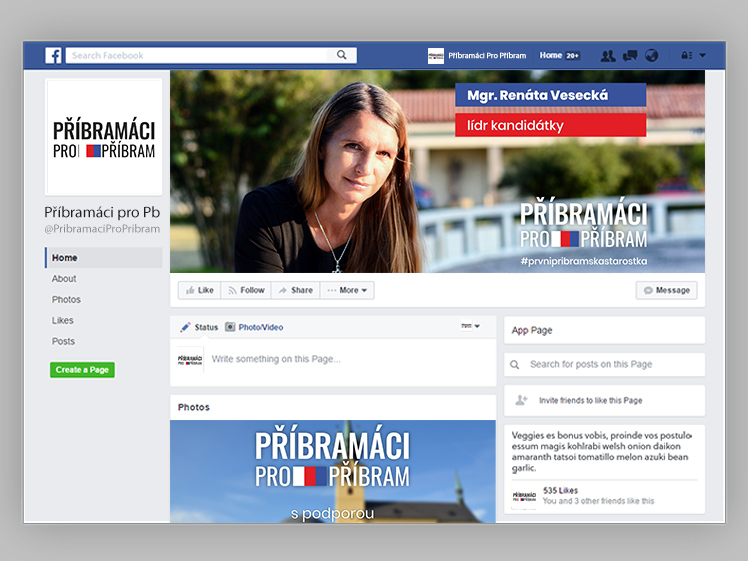The image size is (748, 561).
Task: Click the invite friends person icon
Action: click(x=521, y=400)
